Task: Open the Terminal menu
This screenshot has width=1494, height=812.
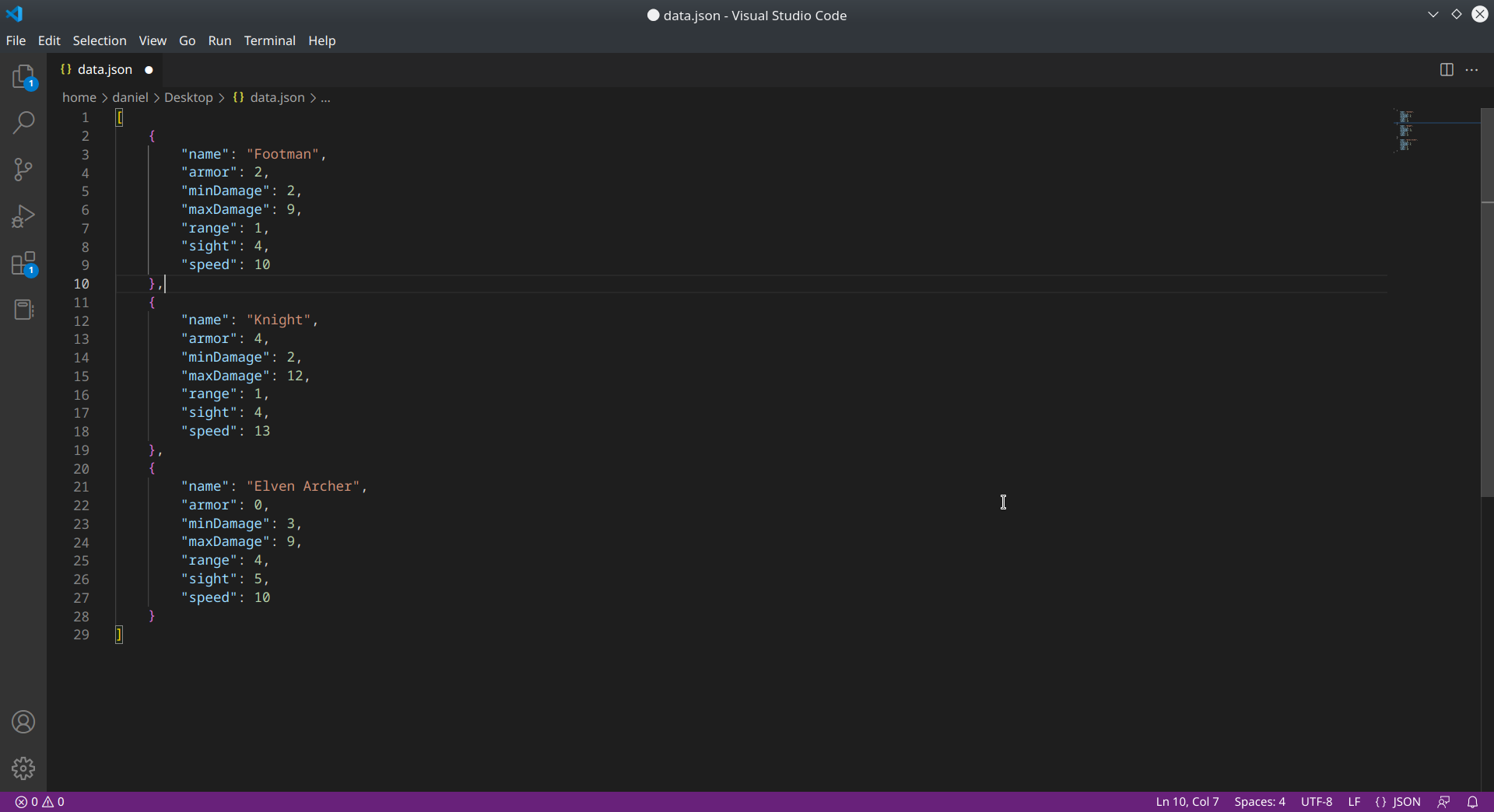Action: [x=270, y=40]
